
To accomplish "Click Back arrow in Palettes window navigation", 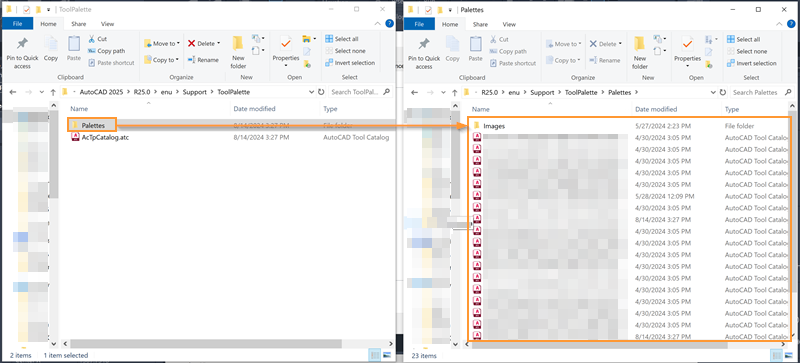I will pos(415,93).
